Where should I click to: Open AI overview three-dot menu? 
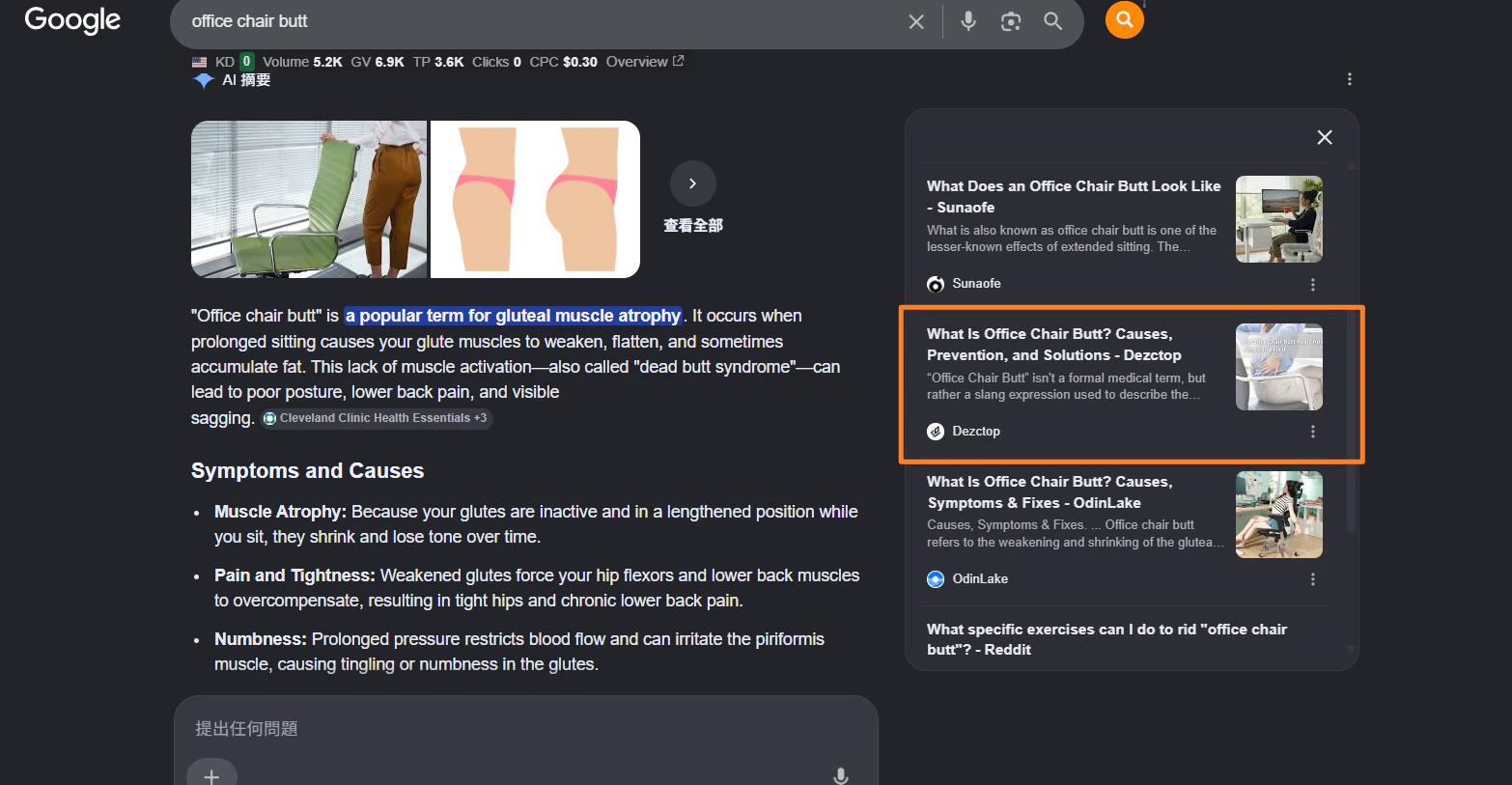[x=1350, y=79]
